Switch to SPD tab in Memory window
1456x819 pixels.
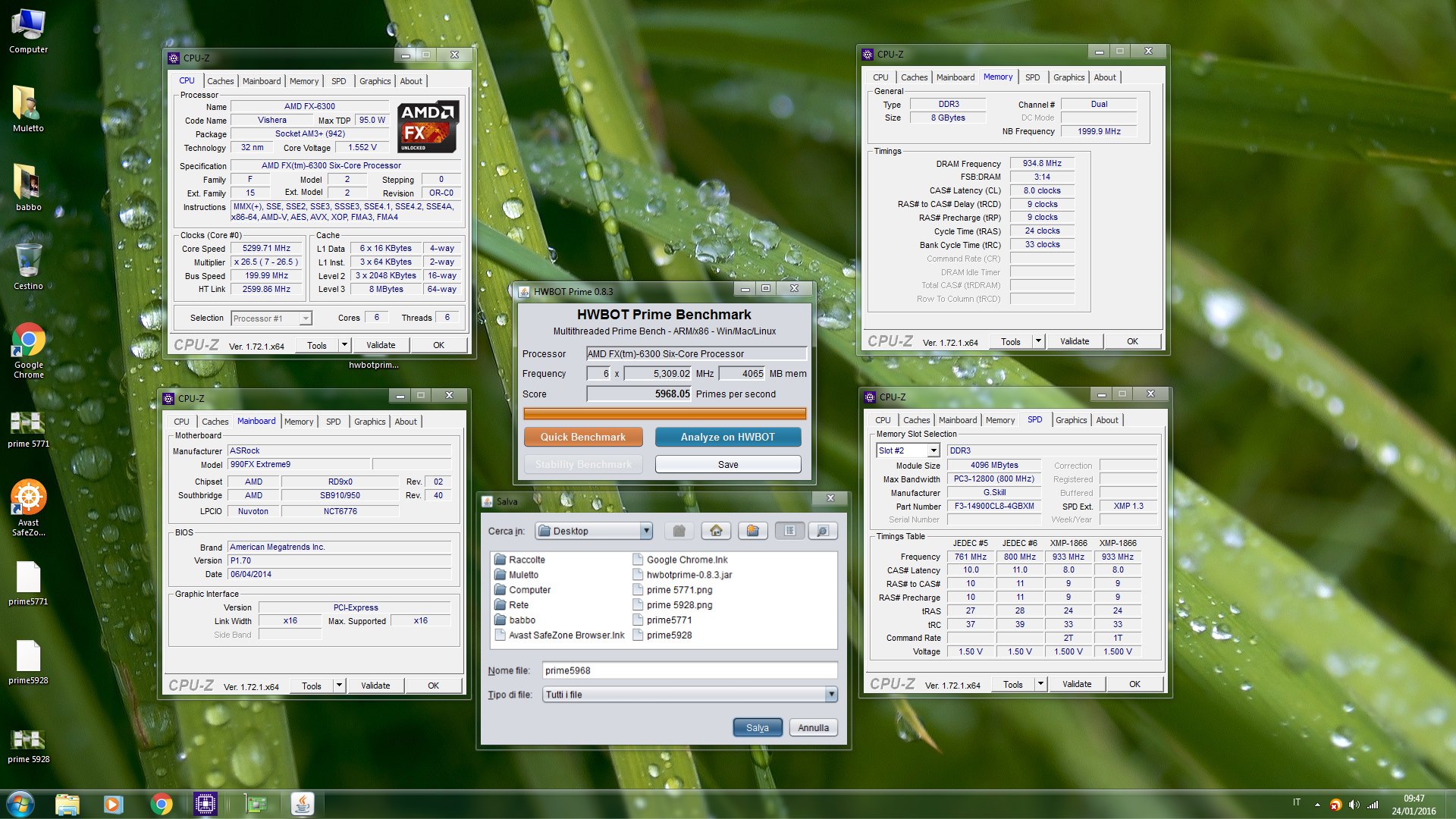click(1032, 77)
